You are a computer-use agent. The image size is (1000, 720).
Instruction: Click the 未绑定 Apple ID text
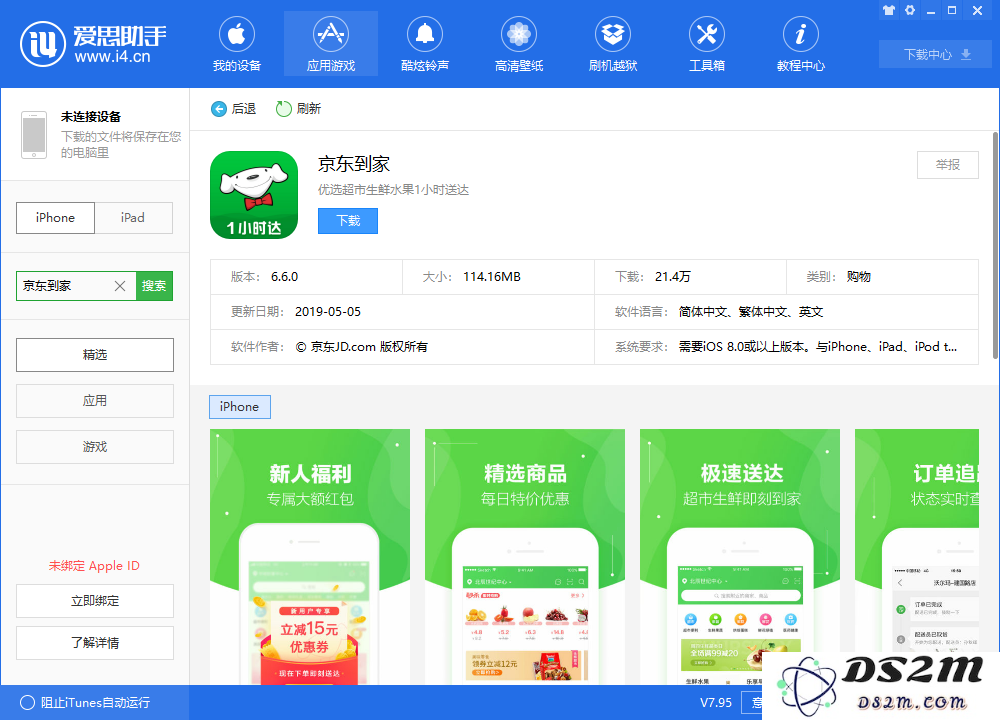pos(94,566)
